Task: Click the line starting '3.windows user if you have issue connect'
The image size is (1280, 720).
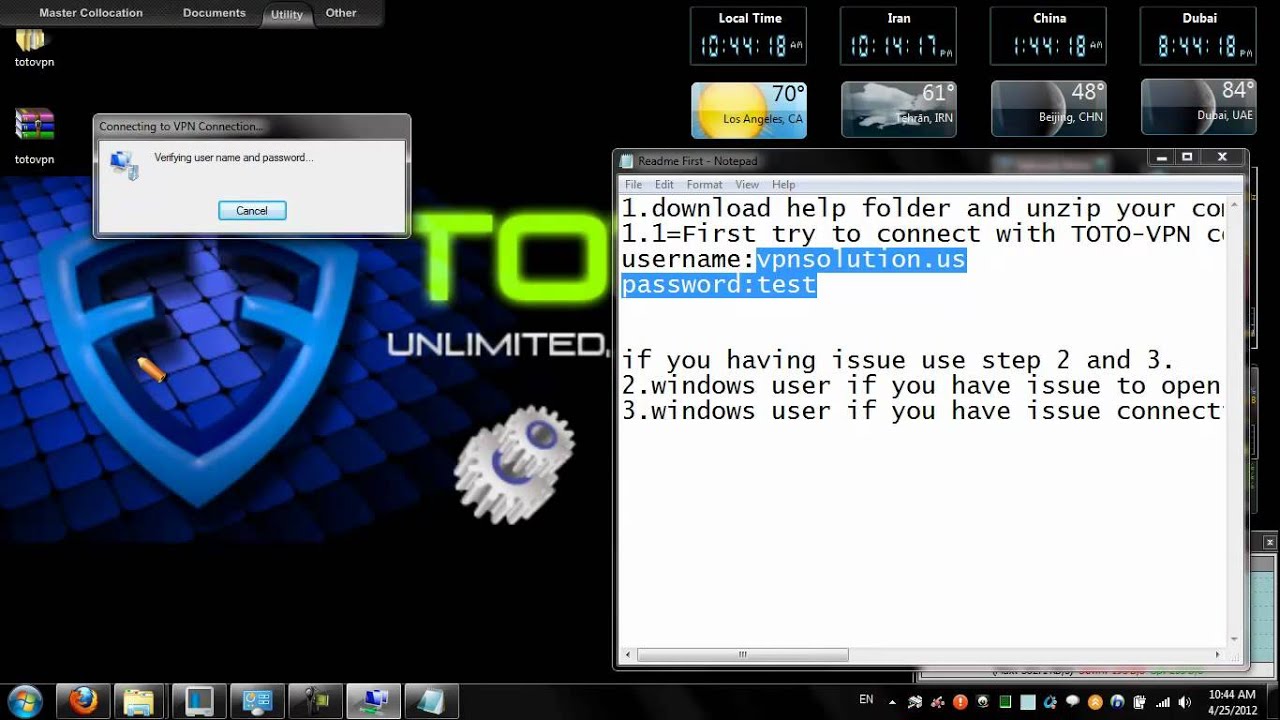Action: [923, 411]
